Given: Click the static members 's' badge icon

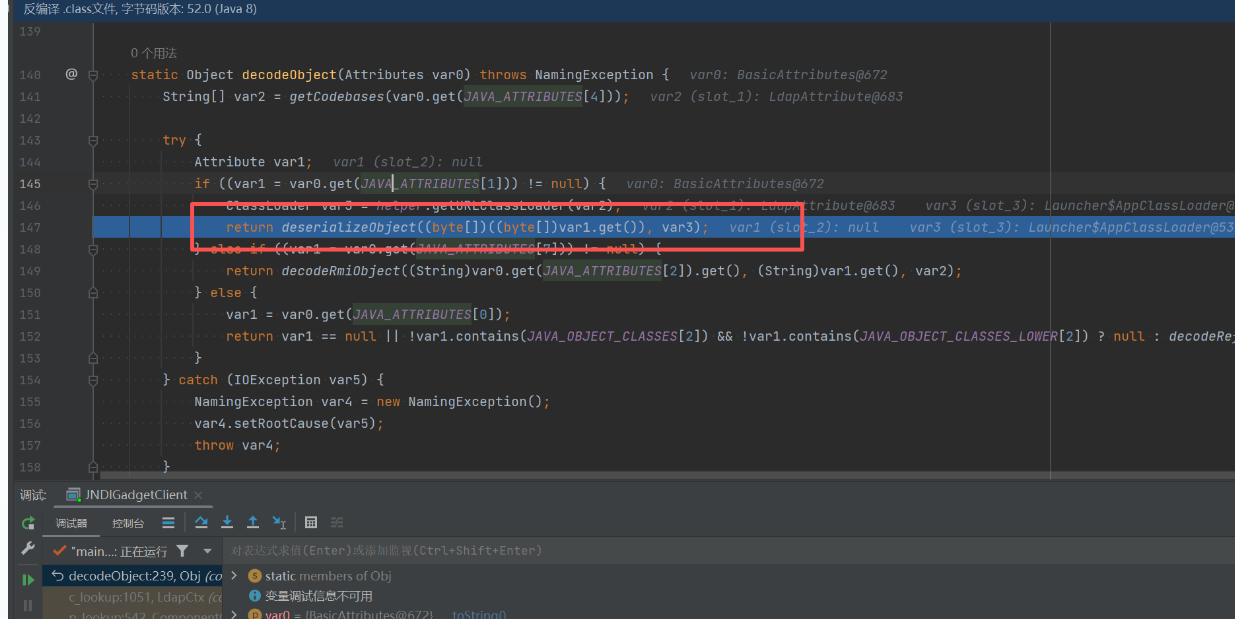Looking at the screenshot, I should coord(254,576).
